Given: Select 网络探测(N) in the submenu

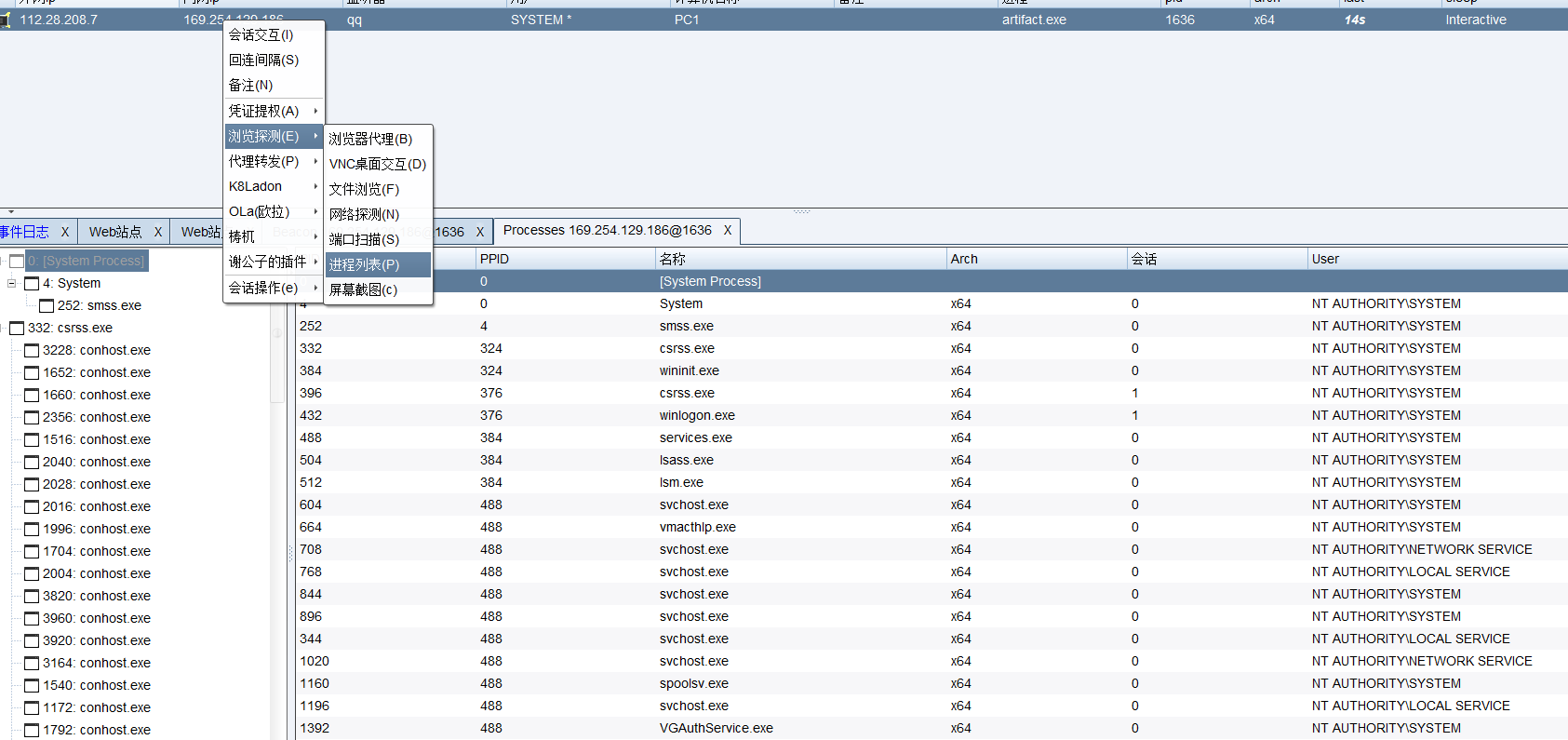Looking at the screenshot, I should (x=378, y=214).
